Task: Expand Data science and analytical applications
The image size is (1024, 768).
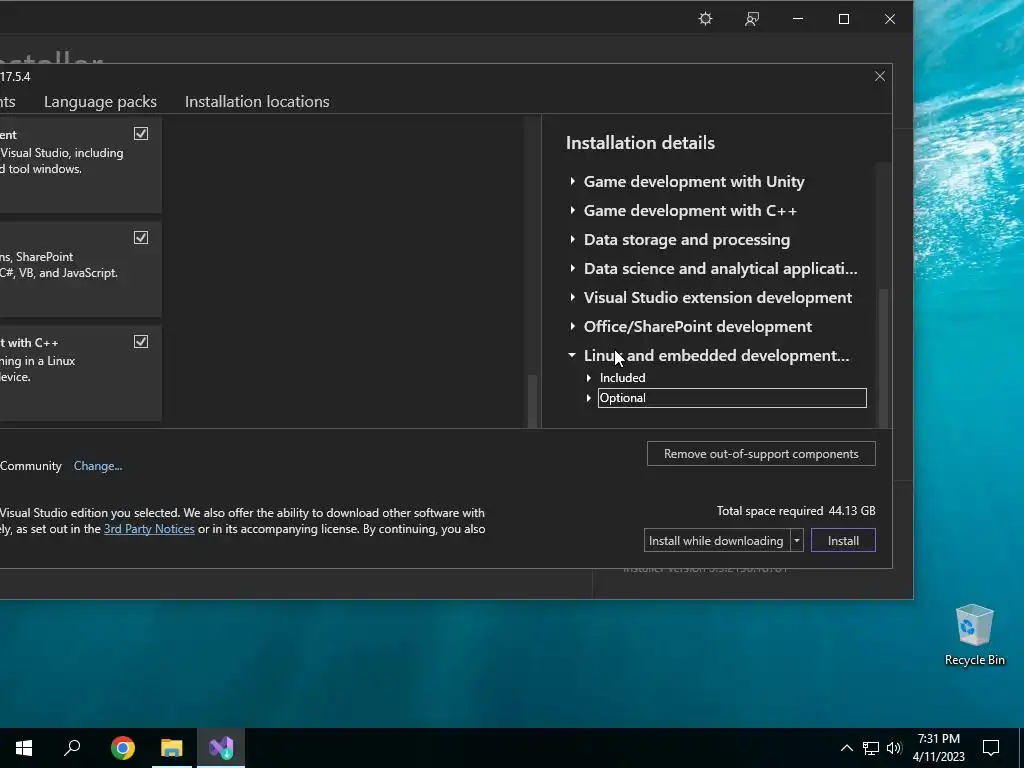Action: tap(573, 268)
